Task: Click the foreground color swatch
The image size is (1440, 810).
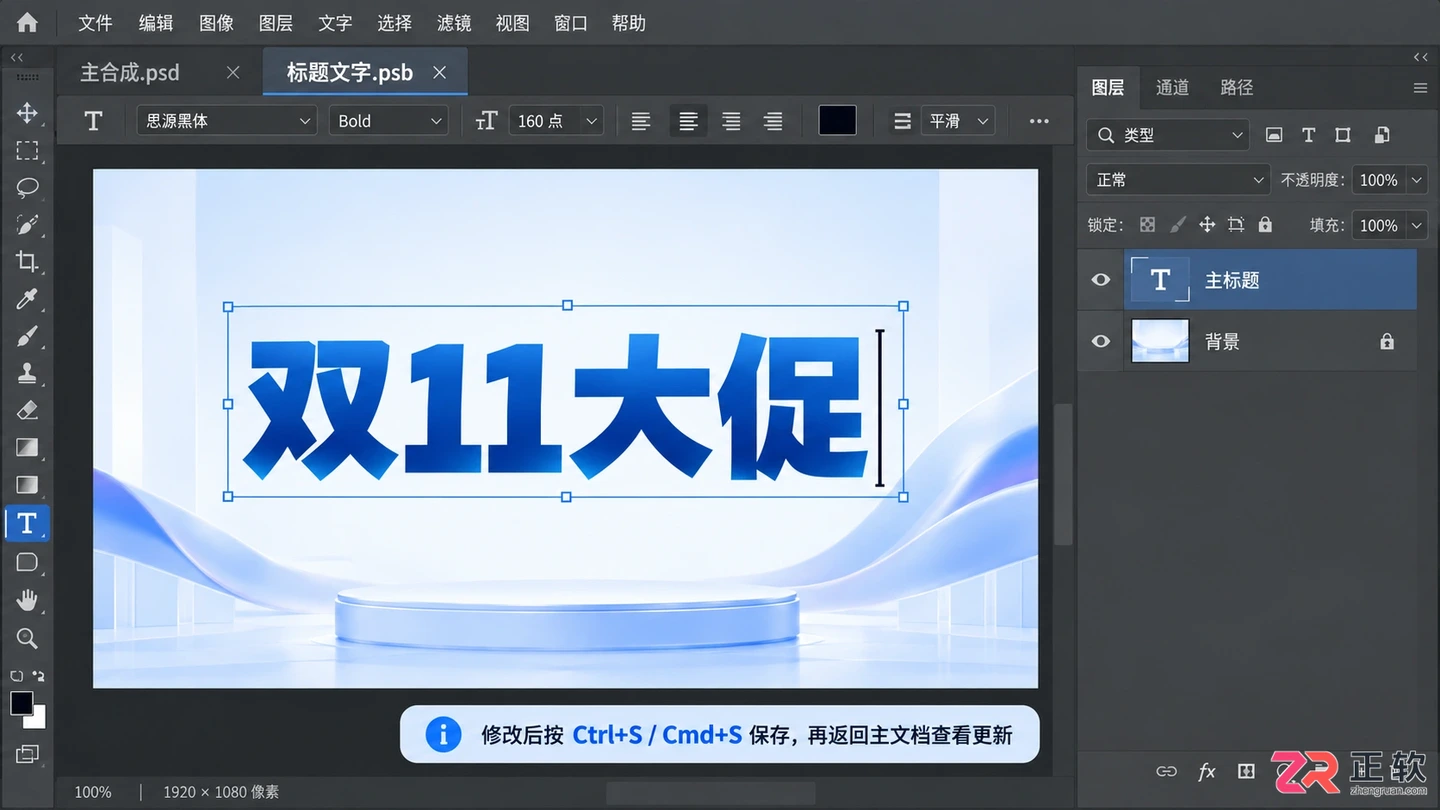Action: tap(21, 703)
